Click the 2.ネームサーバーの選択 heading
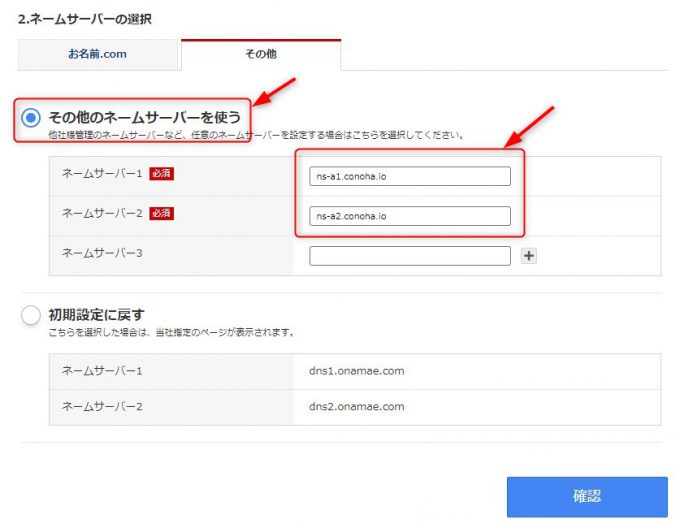The width and height of the screenshot is (680, 528). click(x=85, y=19)
